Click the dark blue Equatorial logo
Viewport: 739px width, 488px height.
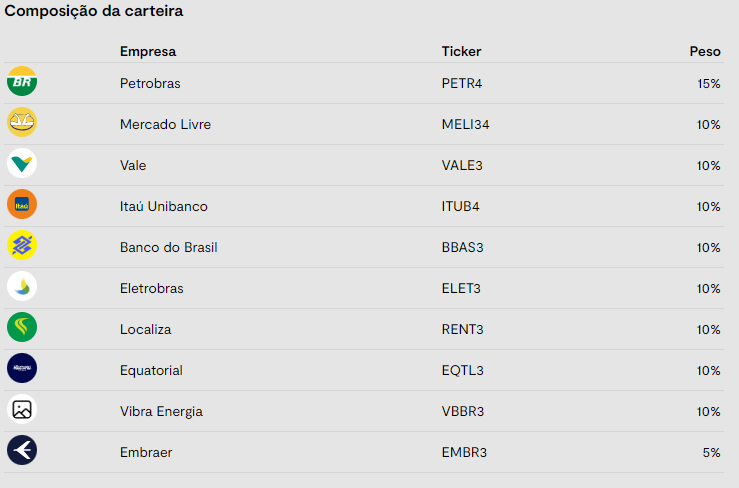click(22, 368)
